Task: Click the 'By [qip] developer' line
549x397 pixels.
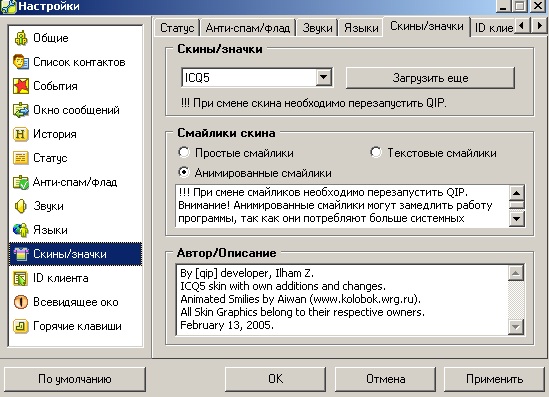Action: tap(247, 273)
